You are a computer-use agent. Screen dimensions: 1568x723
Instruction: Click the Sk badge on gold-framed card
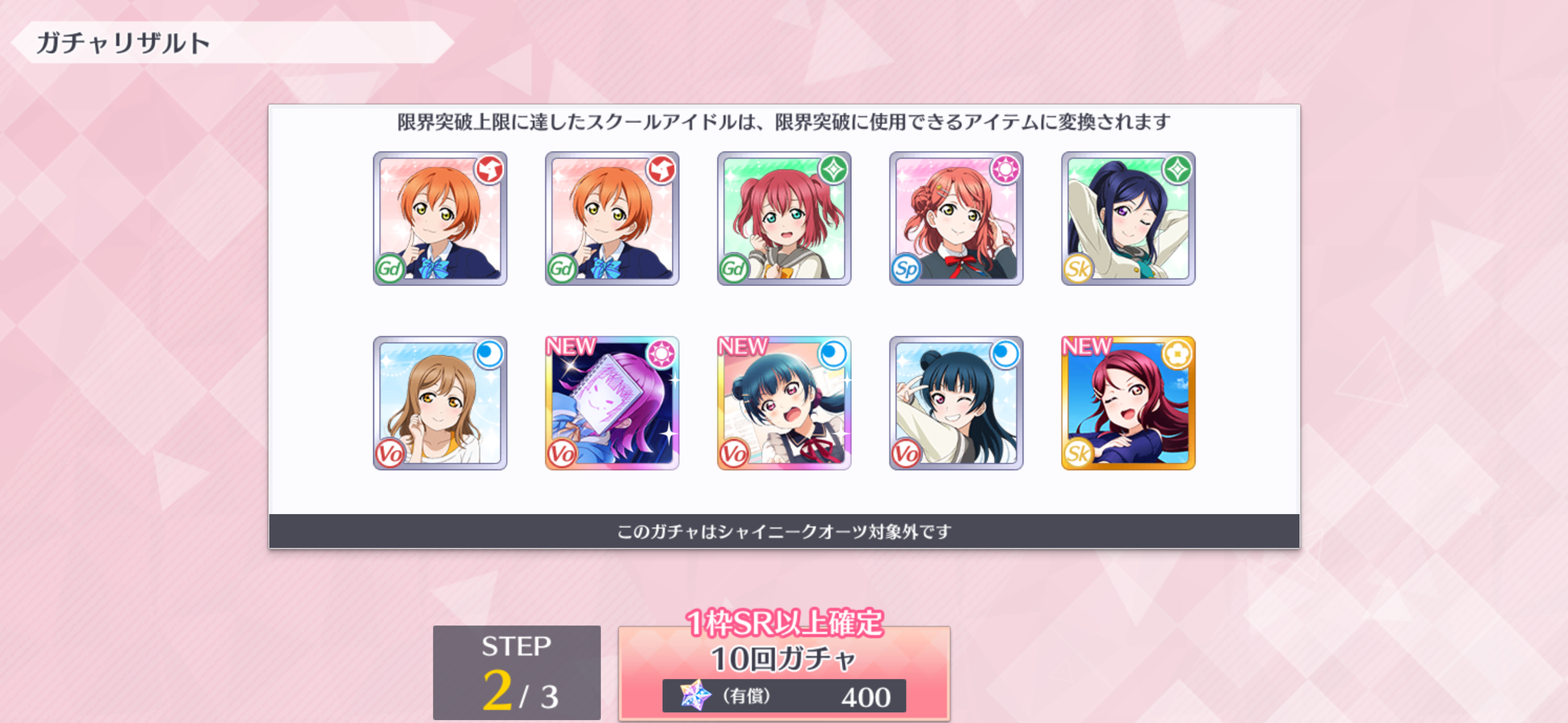(1077, 453)
